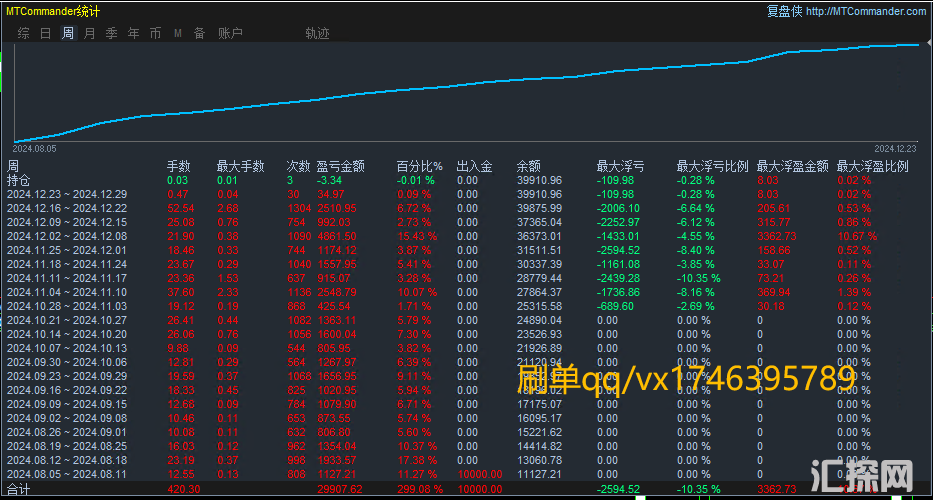Select the 2024.08.05 ~ 2024.08.11 week row
933x500 pixels.
(67, 473)
